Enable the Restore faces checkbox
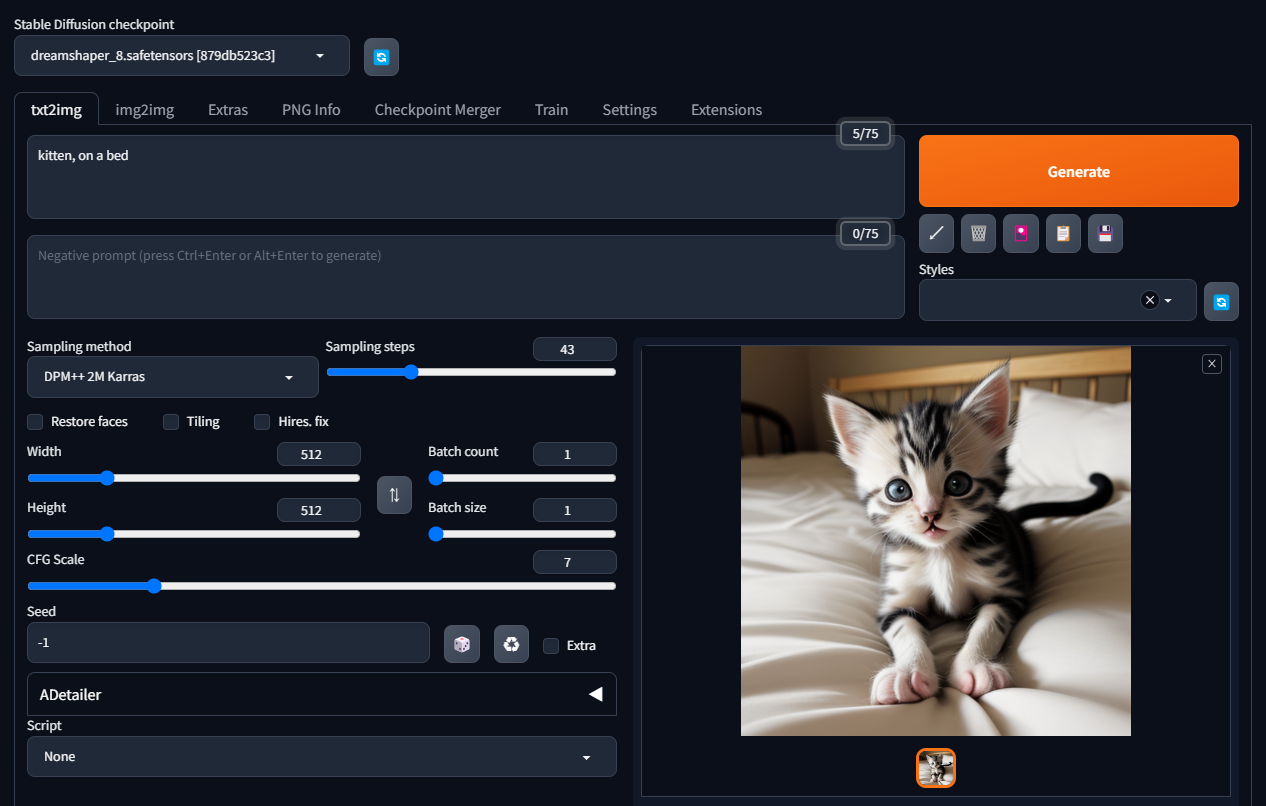1266x806 pixels. click(x=35, y=422)
